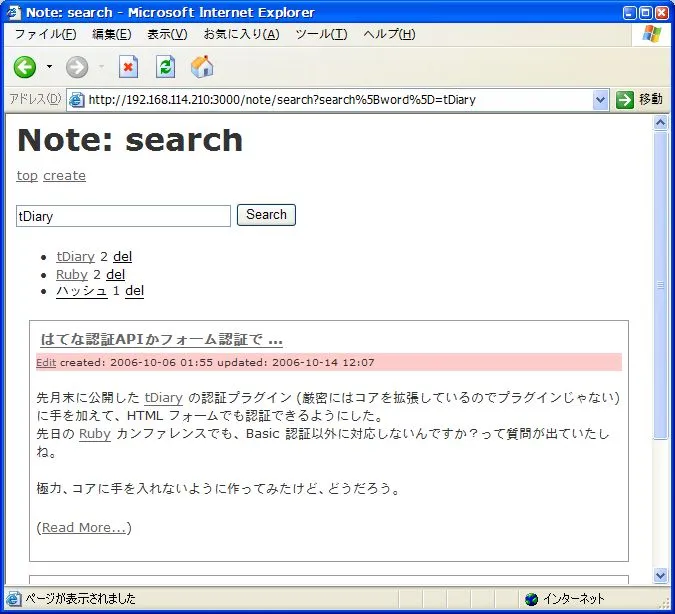Screen dimensions: 675x614
Task: Click the アドレス(D) label
Action: 35,100
